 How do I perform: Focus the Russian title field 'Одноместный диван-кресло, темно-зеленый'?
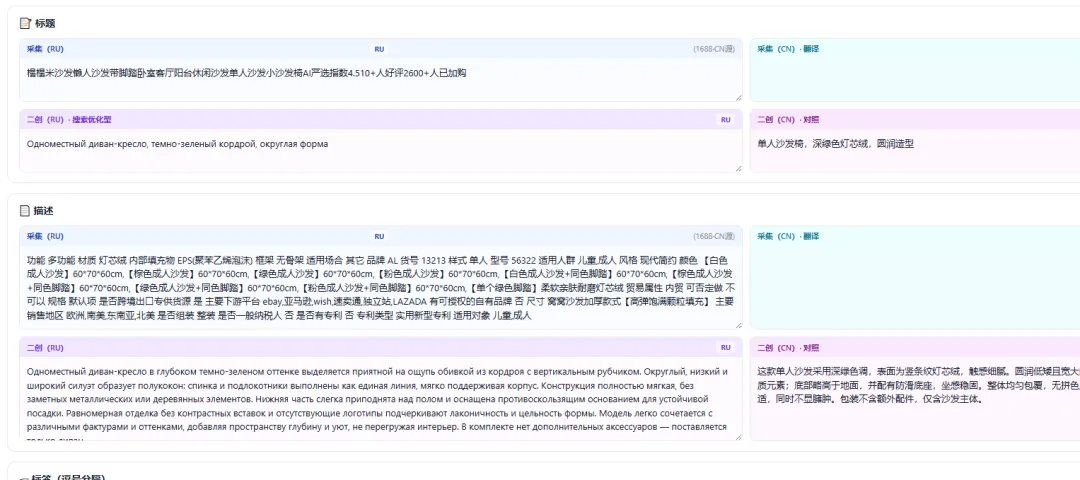click(381, 151)
